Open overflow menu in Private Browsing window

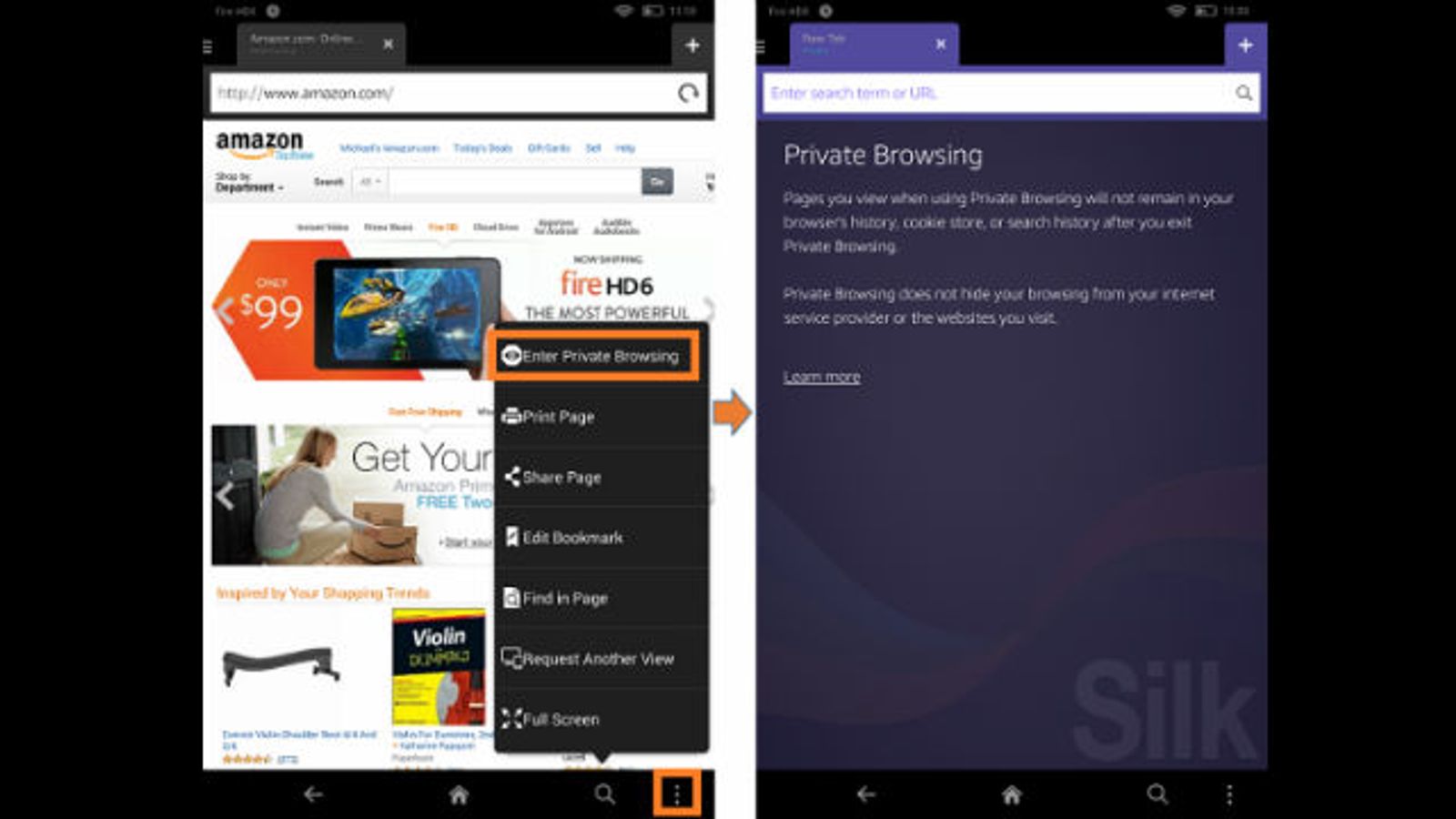click(x=1229, y=794)
